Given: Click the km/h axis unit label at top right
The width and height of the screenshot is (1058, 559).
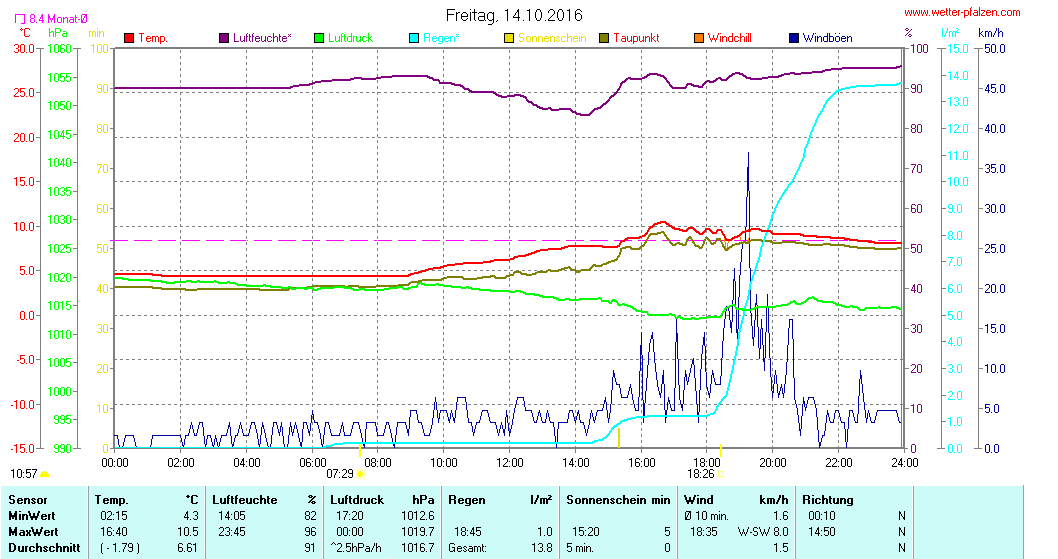Looking at the screenshot, I should click(x=991, y=32).
